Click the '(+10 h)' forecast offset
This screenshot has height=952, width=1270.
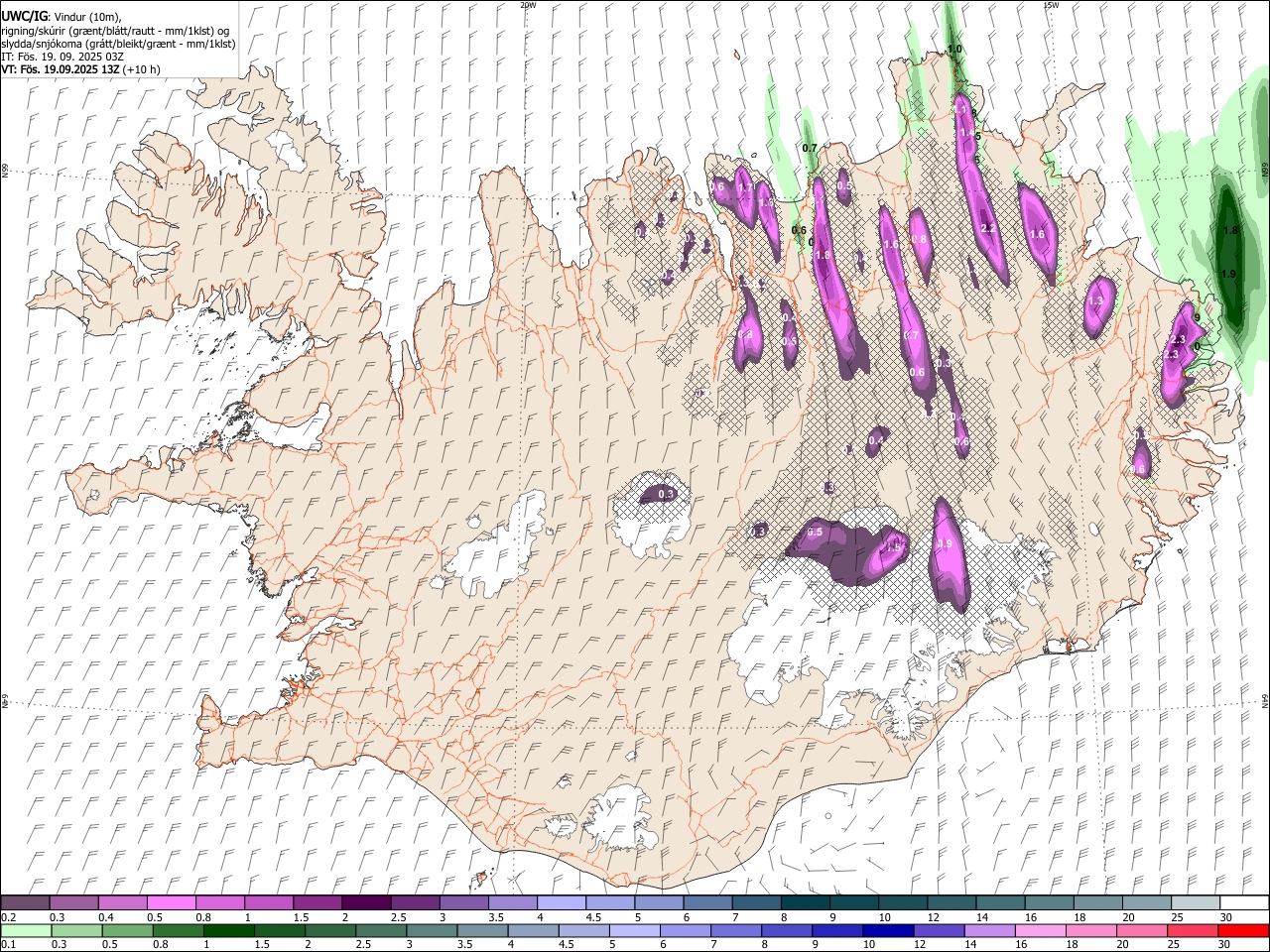coord(142,69)
